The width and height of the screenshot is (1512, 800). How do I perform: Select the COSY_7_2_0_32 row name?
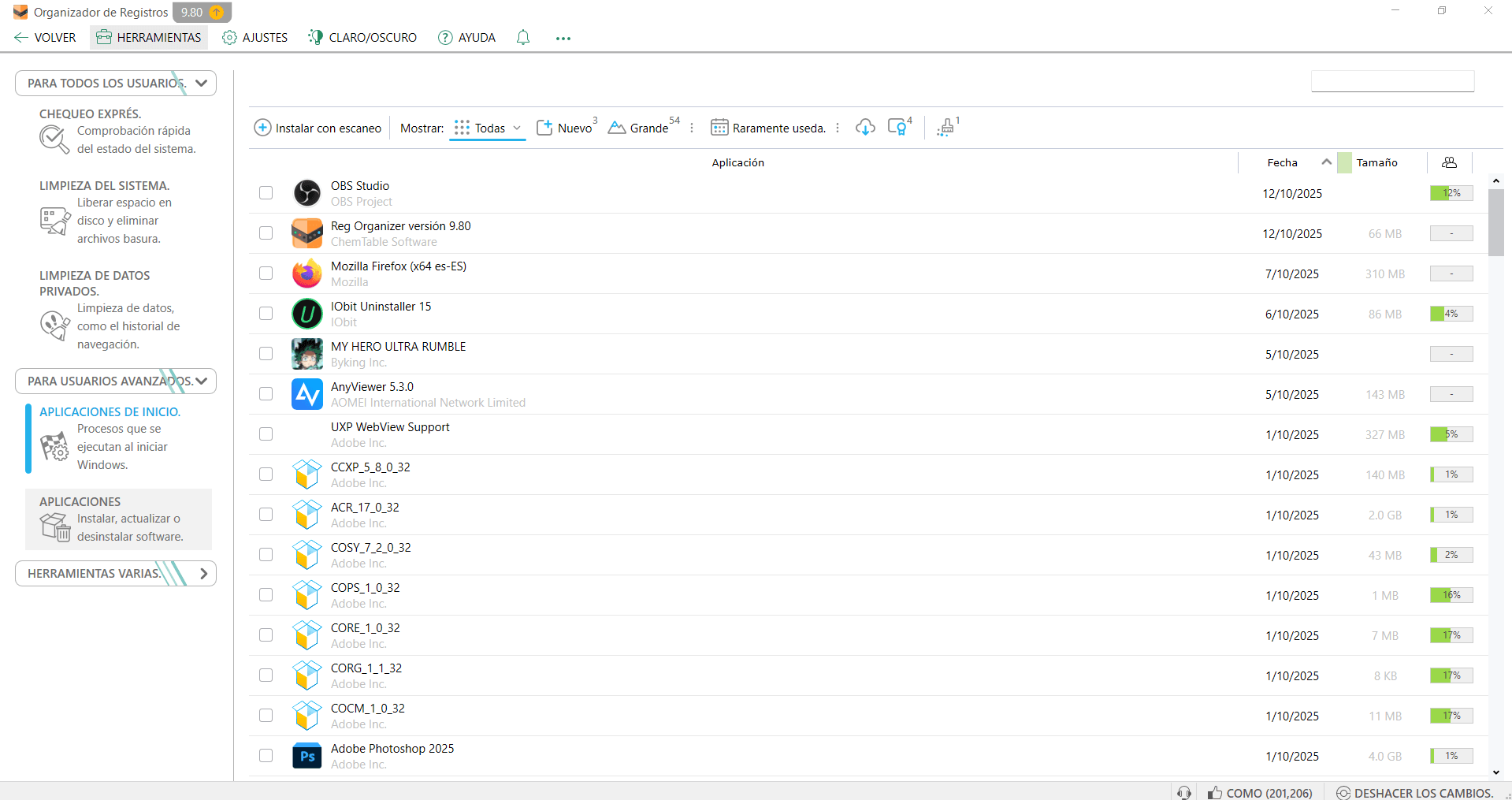click(x=370, y=547)
